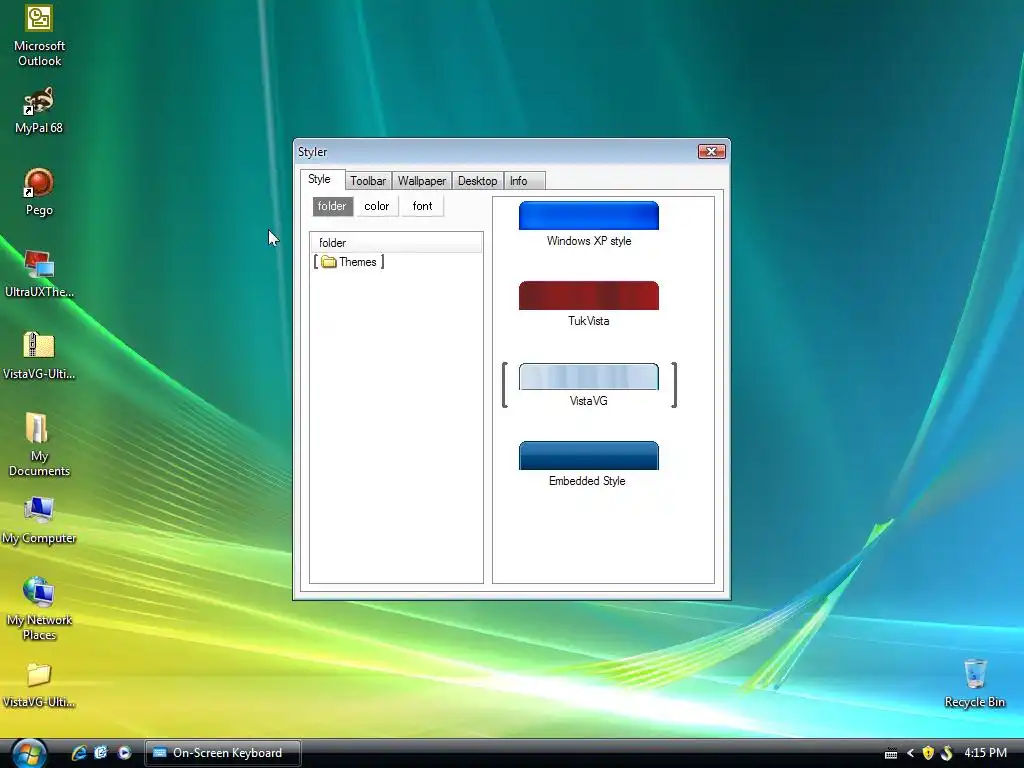Select the VistaVG-Ulti... folder icon above Start
The image size is (1024, 768).
[39, 685]
